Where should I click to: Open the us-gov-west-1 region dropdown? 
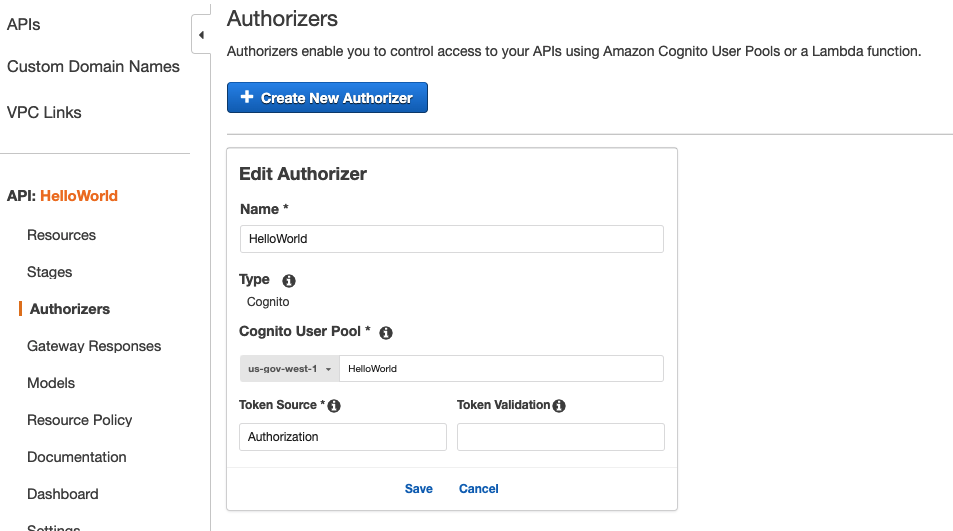(x=289, y=369)
